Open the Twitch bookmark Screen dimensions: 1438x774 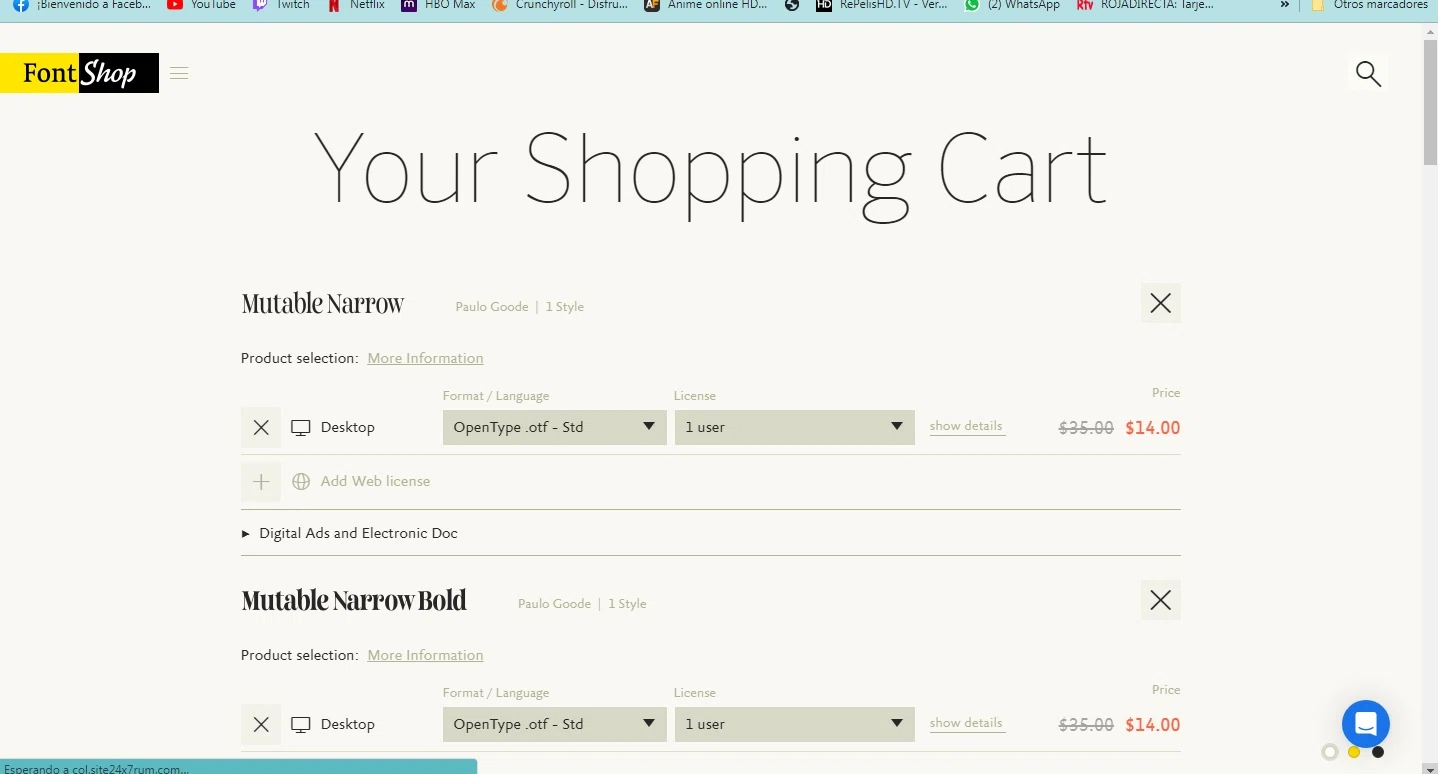pos(281,5)
